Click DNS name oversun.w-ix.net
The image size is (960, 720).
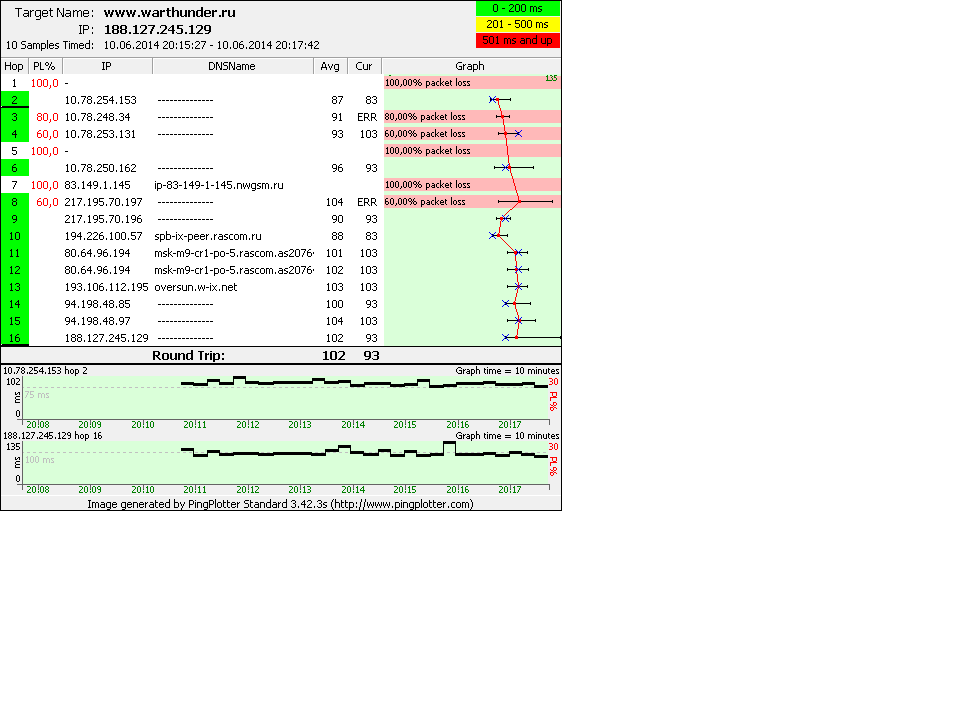(196, 287)
